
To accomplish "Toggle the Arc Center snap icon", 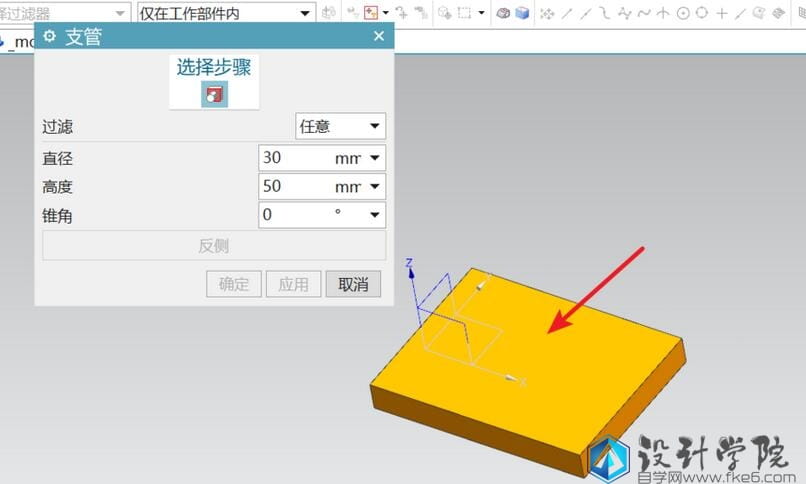I will pos(683,13).
